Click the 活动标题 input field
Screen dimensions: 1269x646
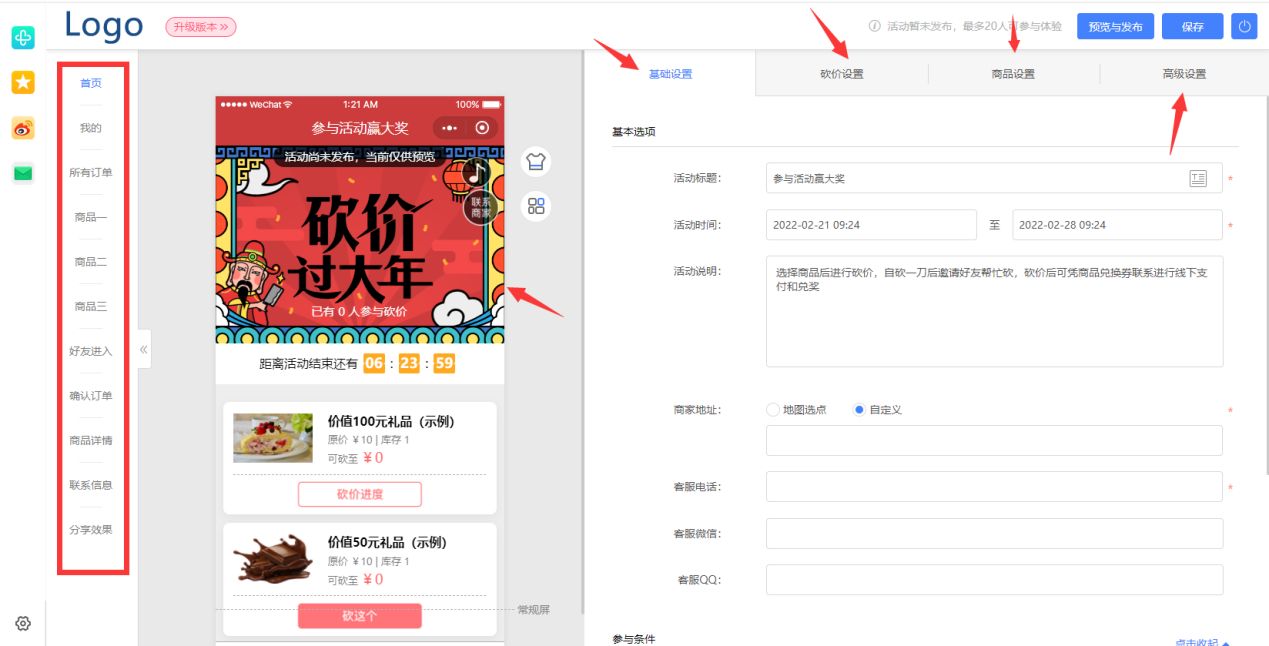click(994, 179)
